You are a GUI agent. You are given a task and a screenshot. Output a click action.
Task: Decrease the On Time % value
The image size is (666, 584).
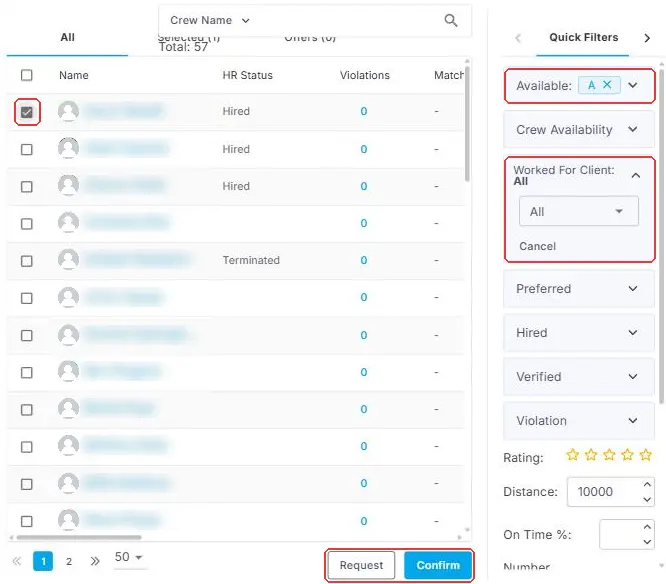click(647, 542)
